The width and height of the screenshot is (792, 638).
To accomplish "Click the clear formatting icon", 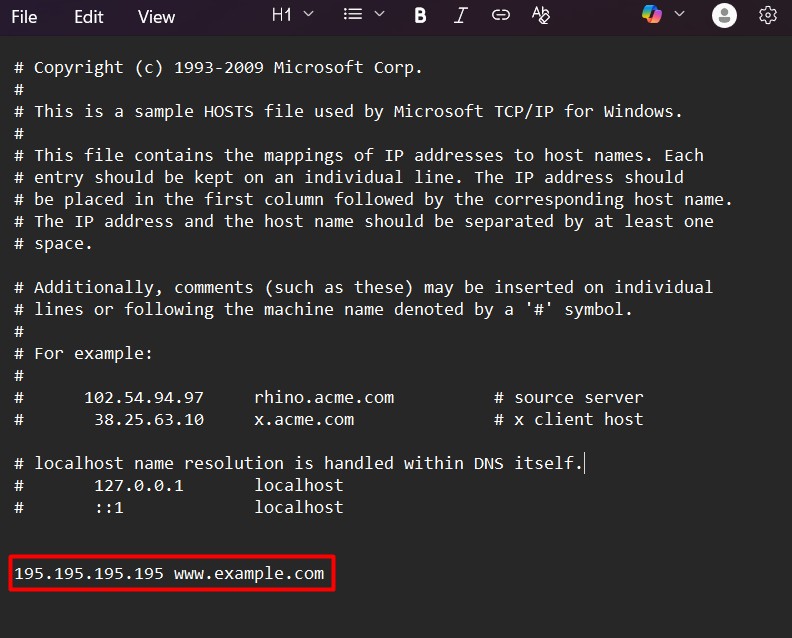I will click(541, 15).
